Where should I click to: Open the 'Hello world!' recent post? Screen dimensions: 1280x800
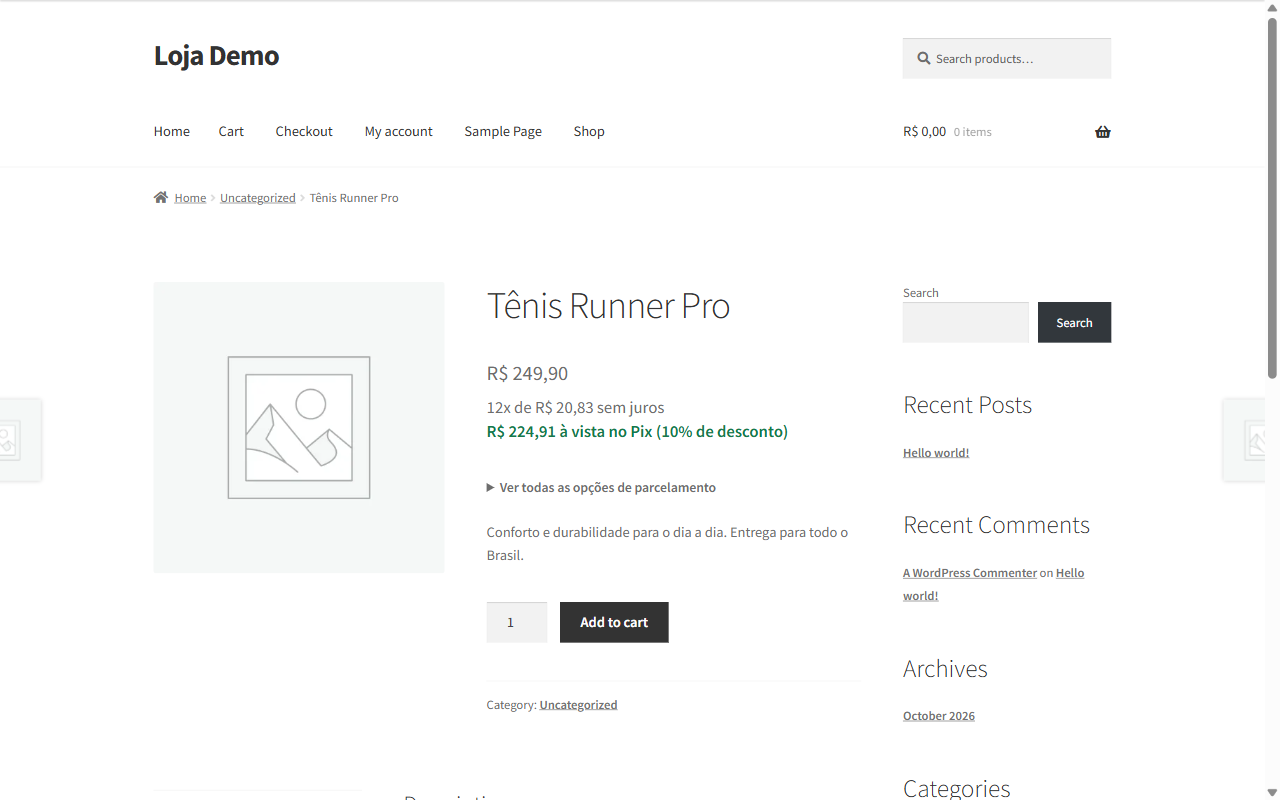pos(936,453)
